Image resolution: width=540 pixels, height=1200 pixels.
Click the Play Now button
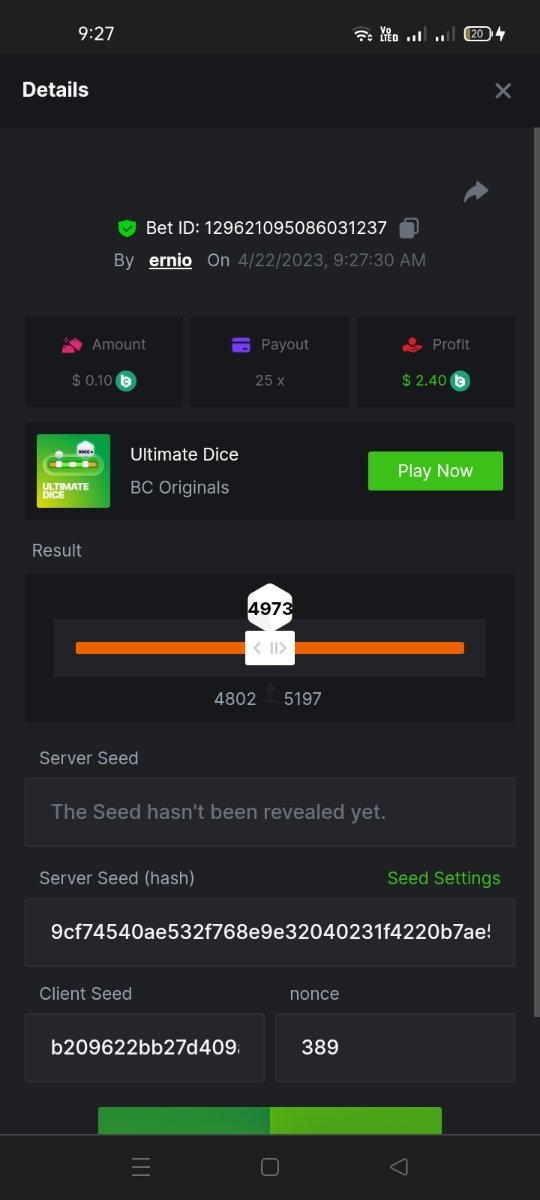(435, 471)
